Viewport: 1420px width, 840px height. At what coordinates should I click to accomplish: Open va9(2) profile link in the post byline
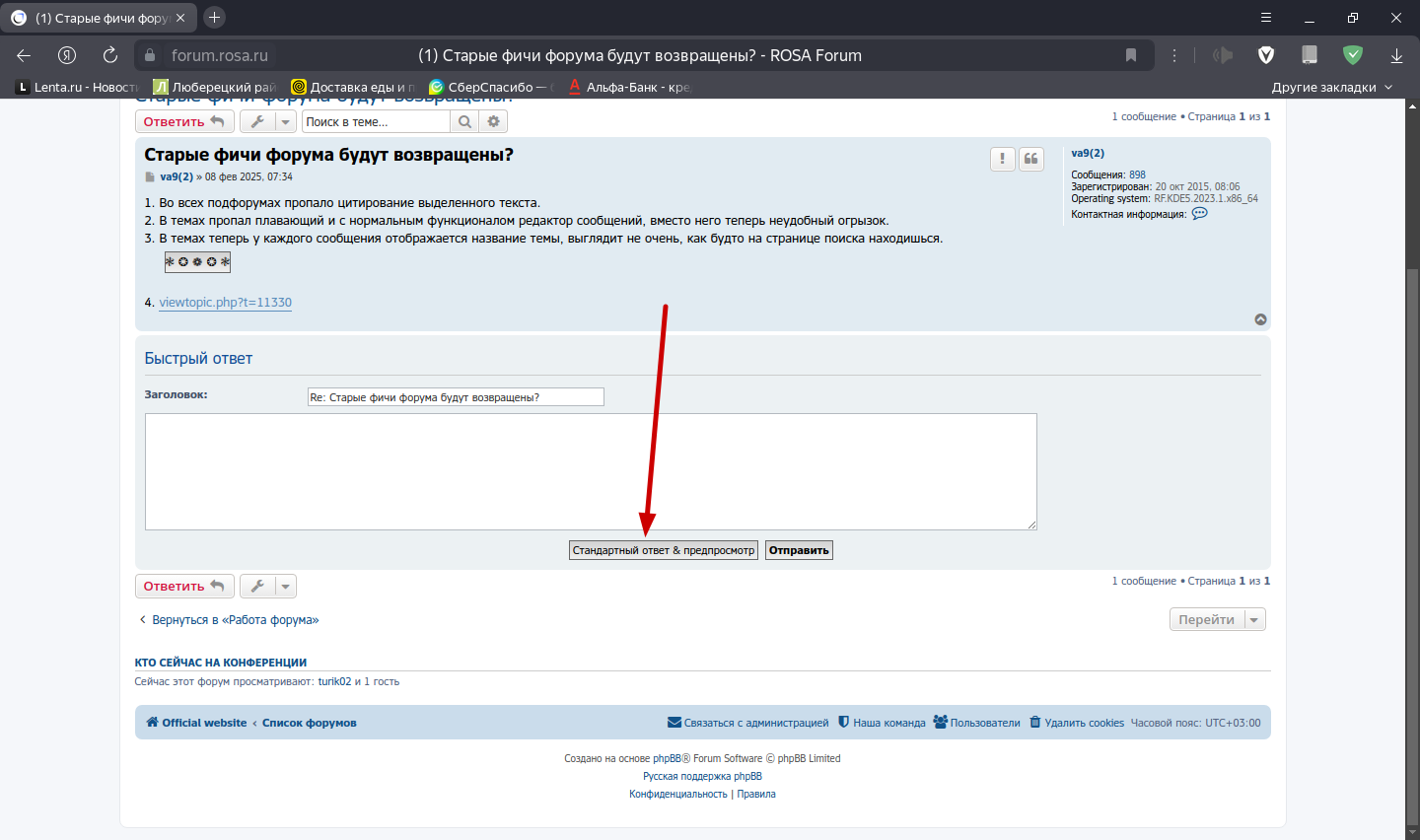click(177, 177)
